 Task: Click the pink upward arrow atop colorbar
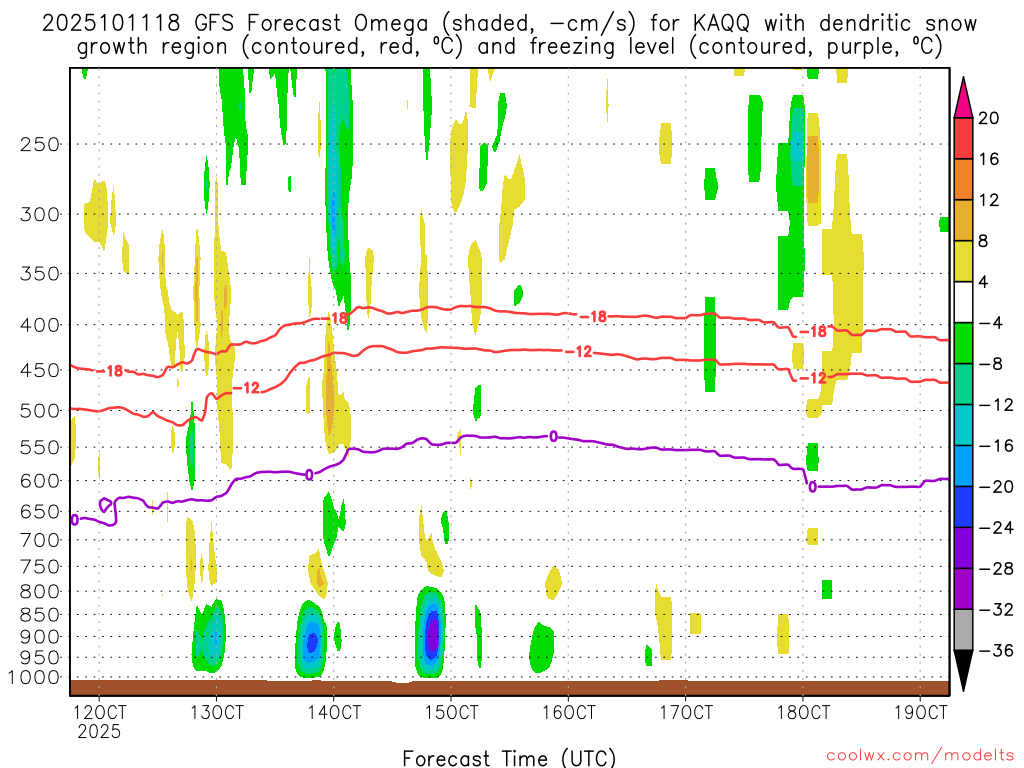(963, 97)
